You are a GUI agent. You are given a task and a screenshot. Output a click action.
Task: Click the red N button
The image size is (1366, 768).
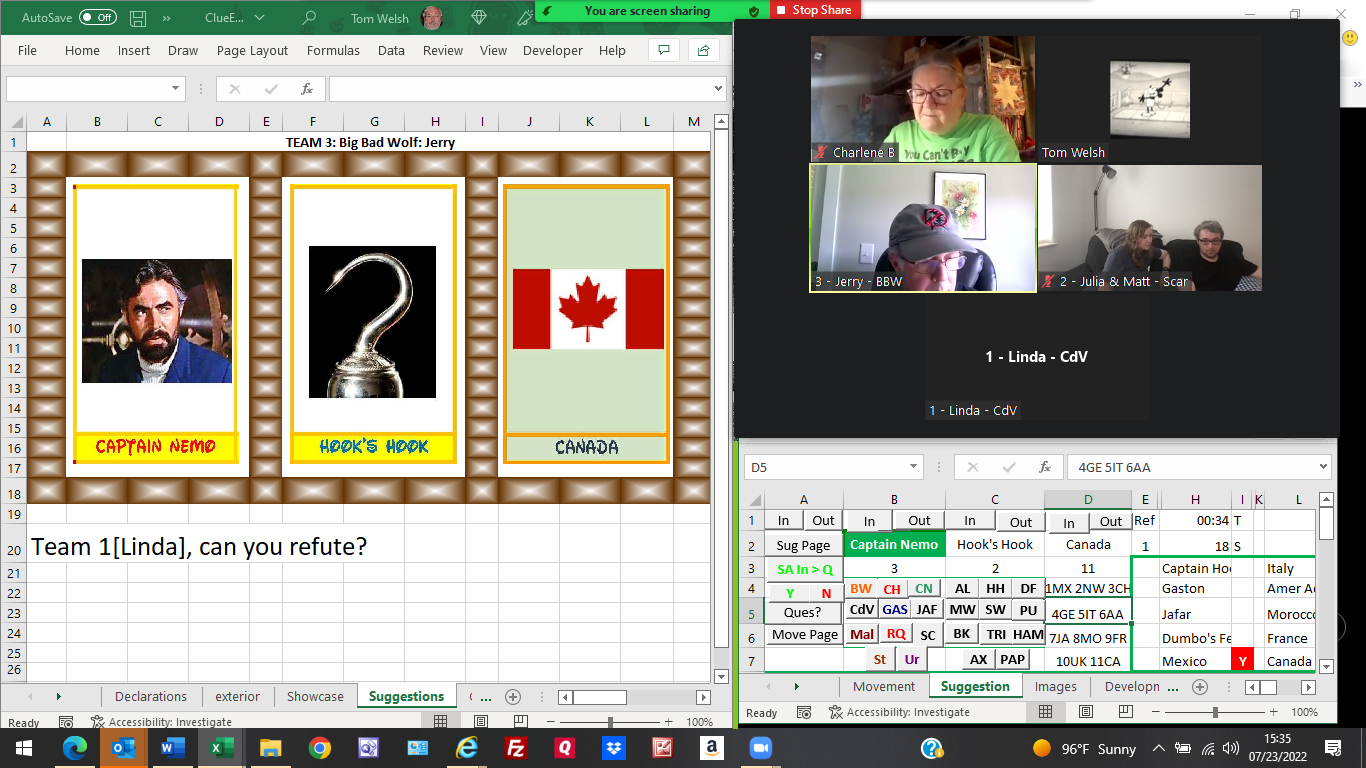pyautogui.click(x=826, y=593)
